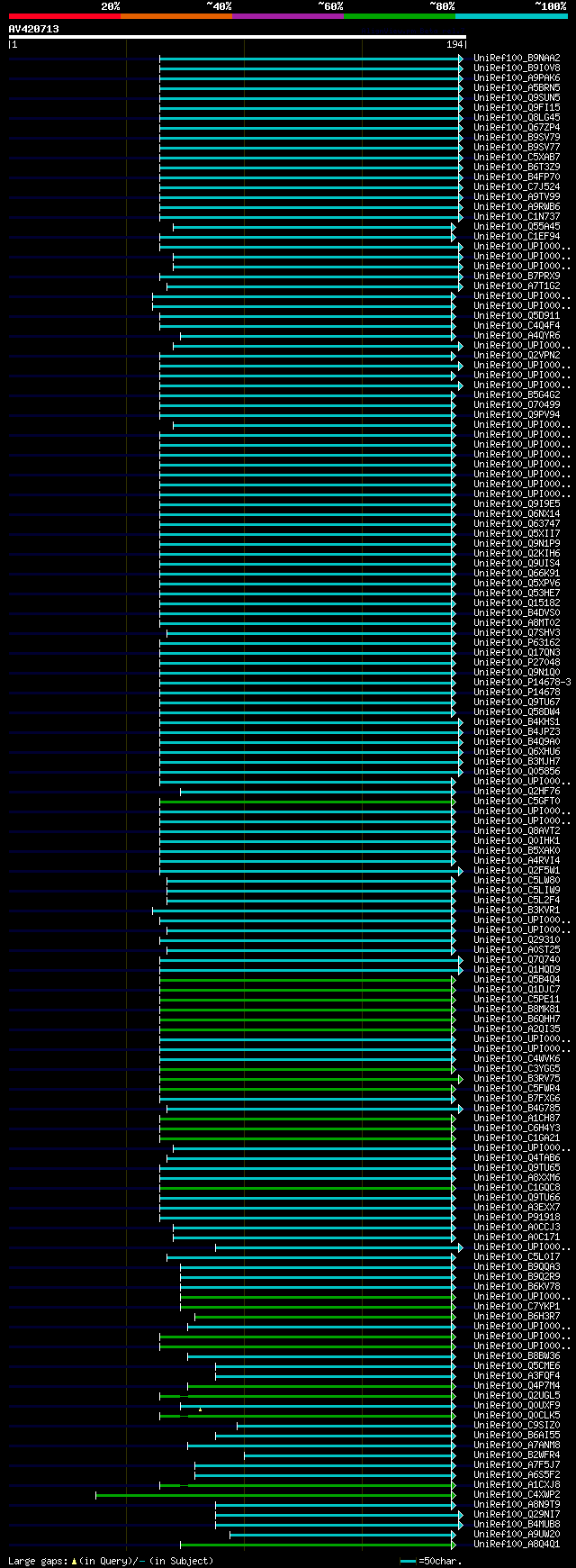
Task: Select the UniRef100_A8Q4Q1 label
Action: [517, 1544]
